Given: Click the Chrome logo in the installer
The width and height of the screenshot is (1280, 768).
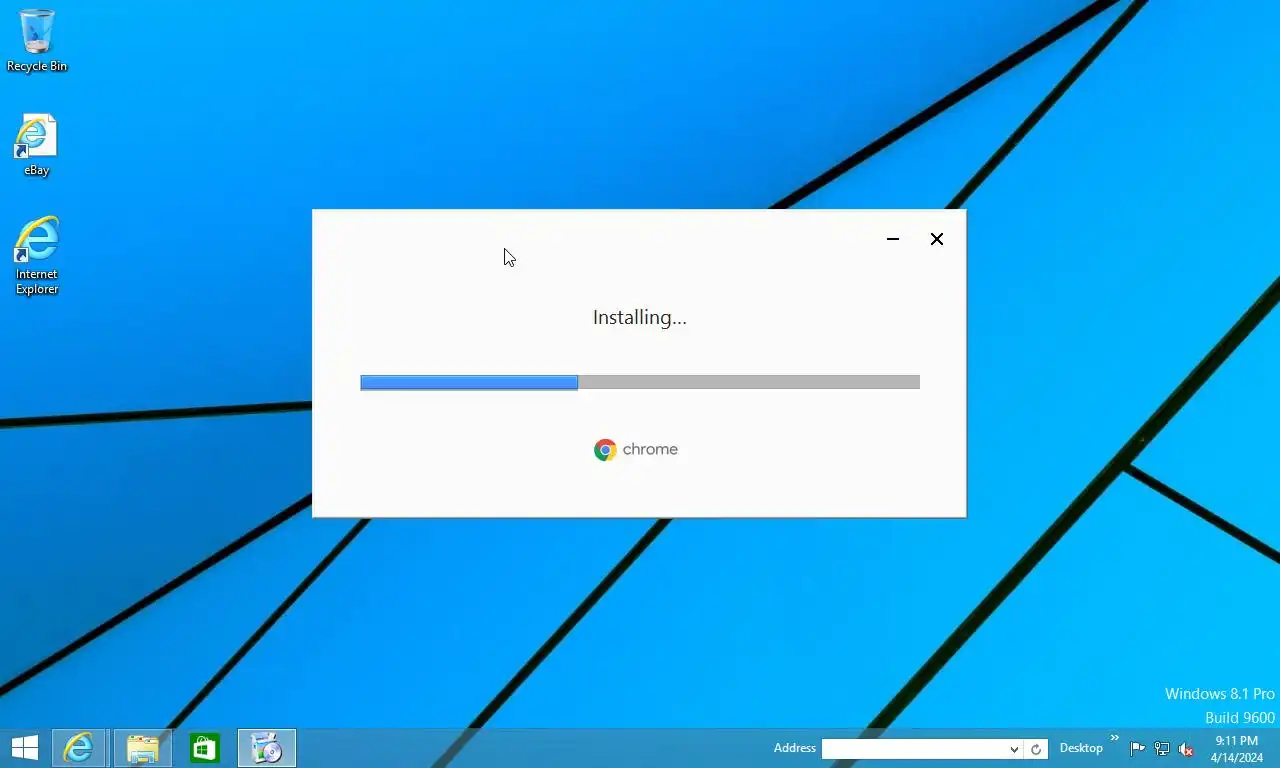Looking at the screenshot, I should 605,450.
